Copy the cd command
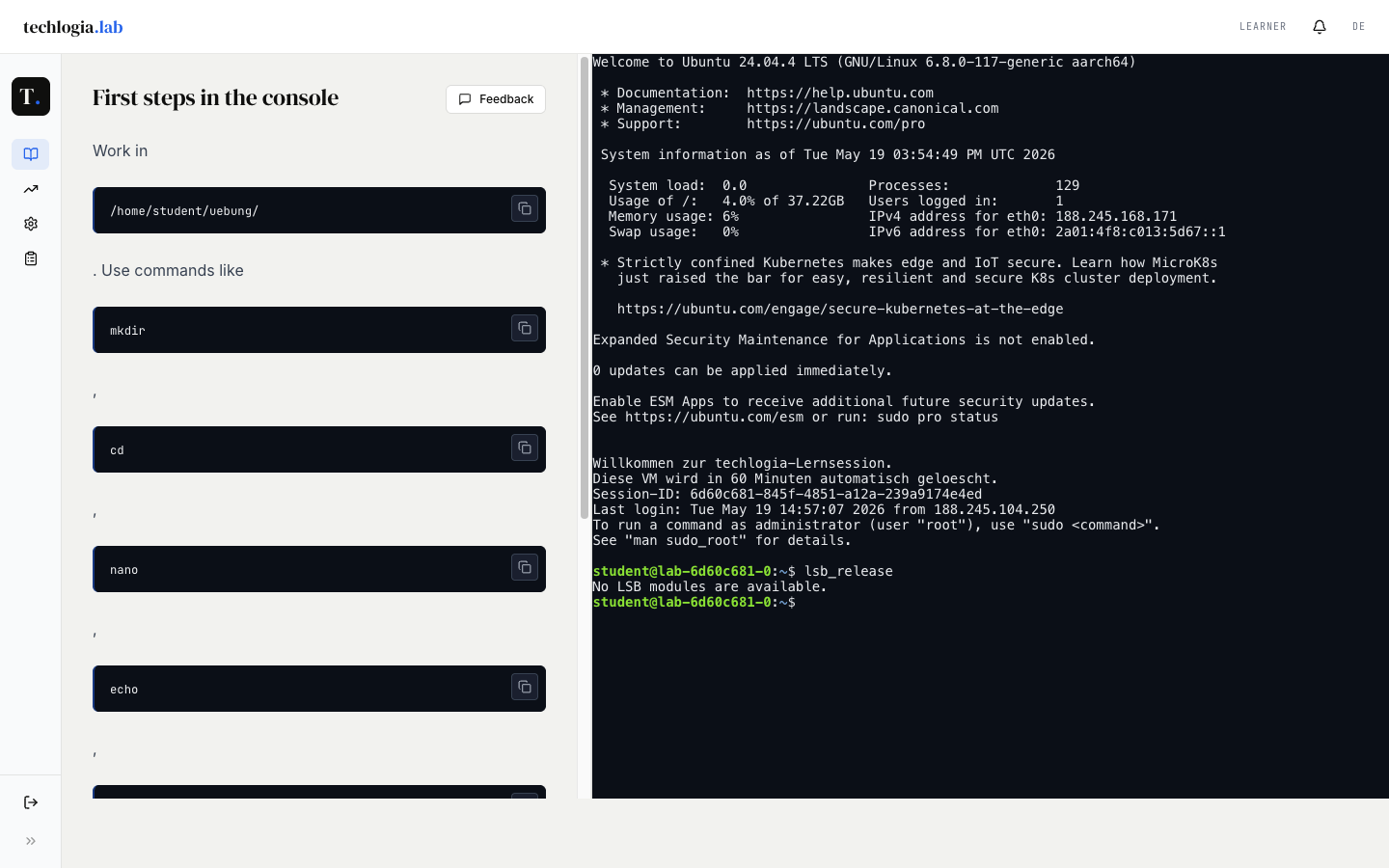 point(525,448)
